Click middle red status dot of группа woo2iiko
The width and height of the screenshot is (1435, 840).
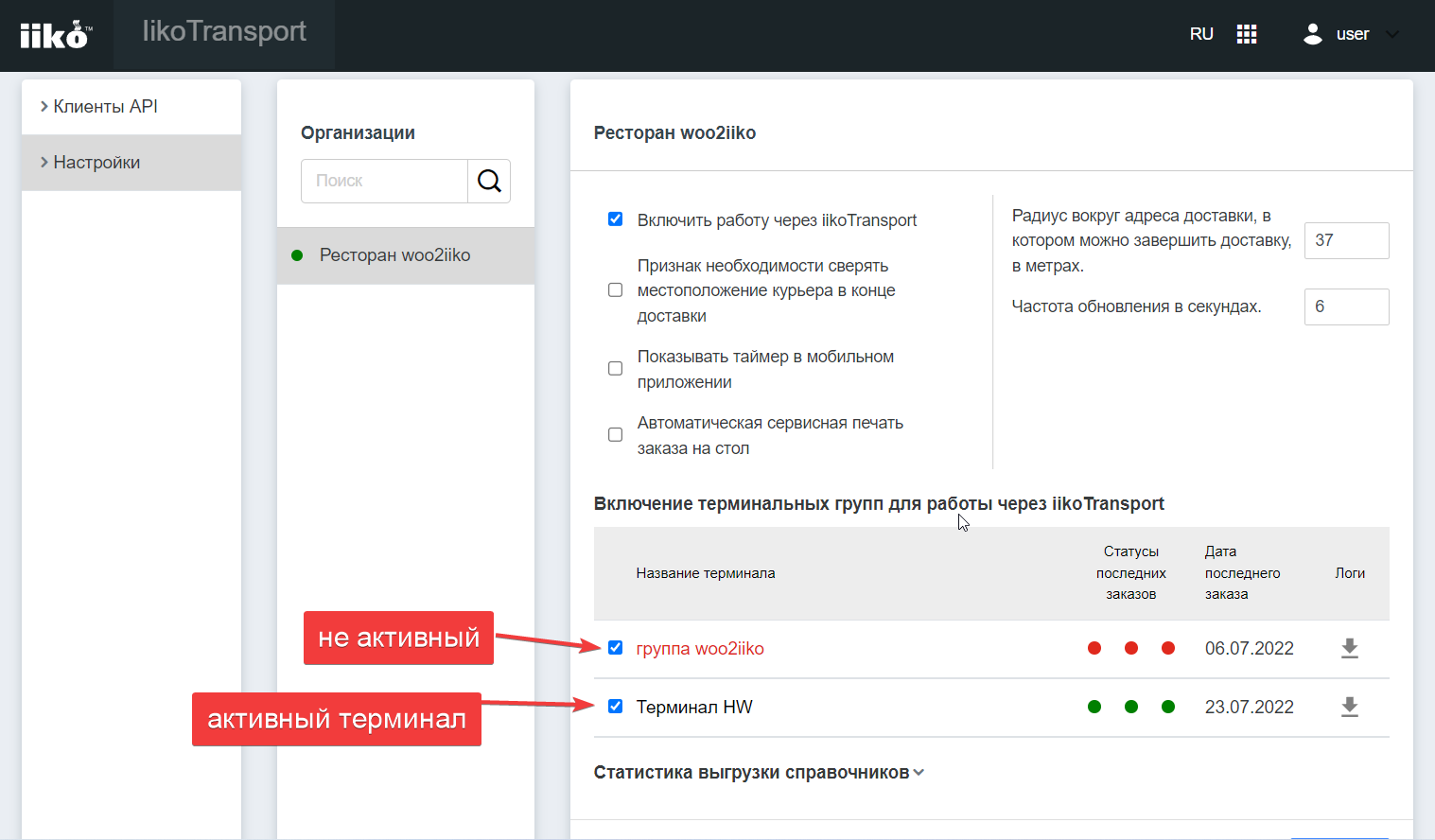[x=1131, y=648]
